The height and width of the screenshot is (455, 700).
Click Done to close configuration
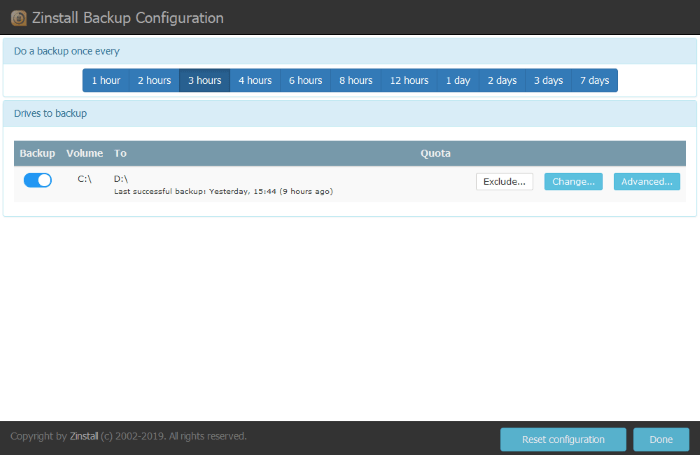point(661,439)
